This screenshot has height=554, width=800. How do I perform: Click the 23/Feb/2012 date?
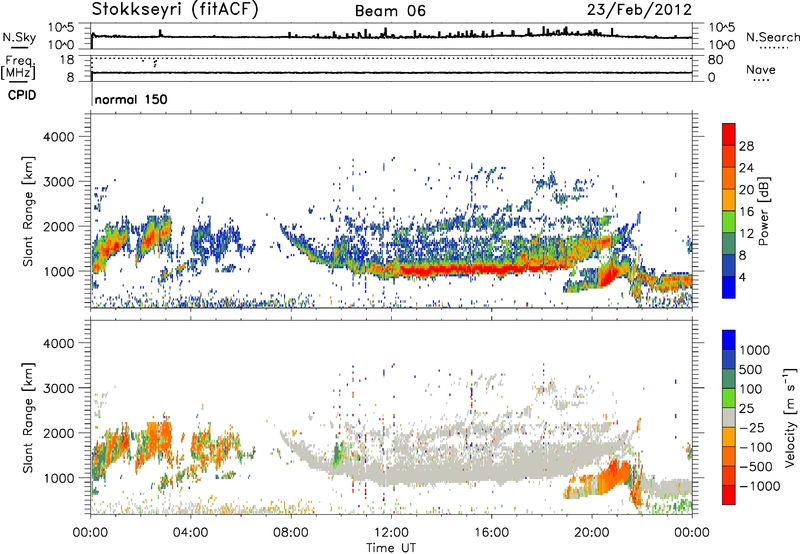pyautogui.click(x=639, y=10)
